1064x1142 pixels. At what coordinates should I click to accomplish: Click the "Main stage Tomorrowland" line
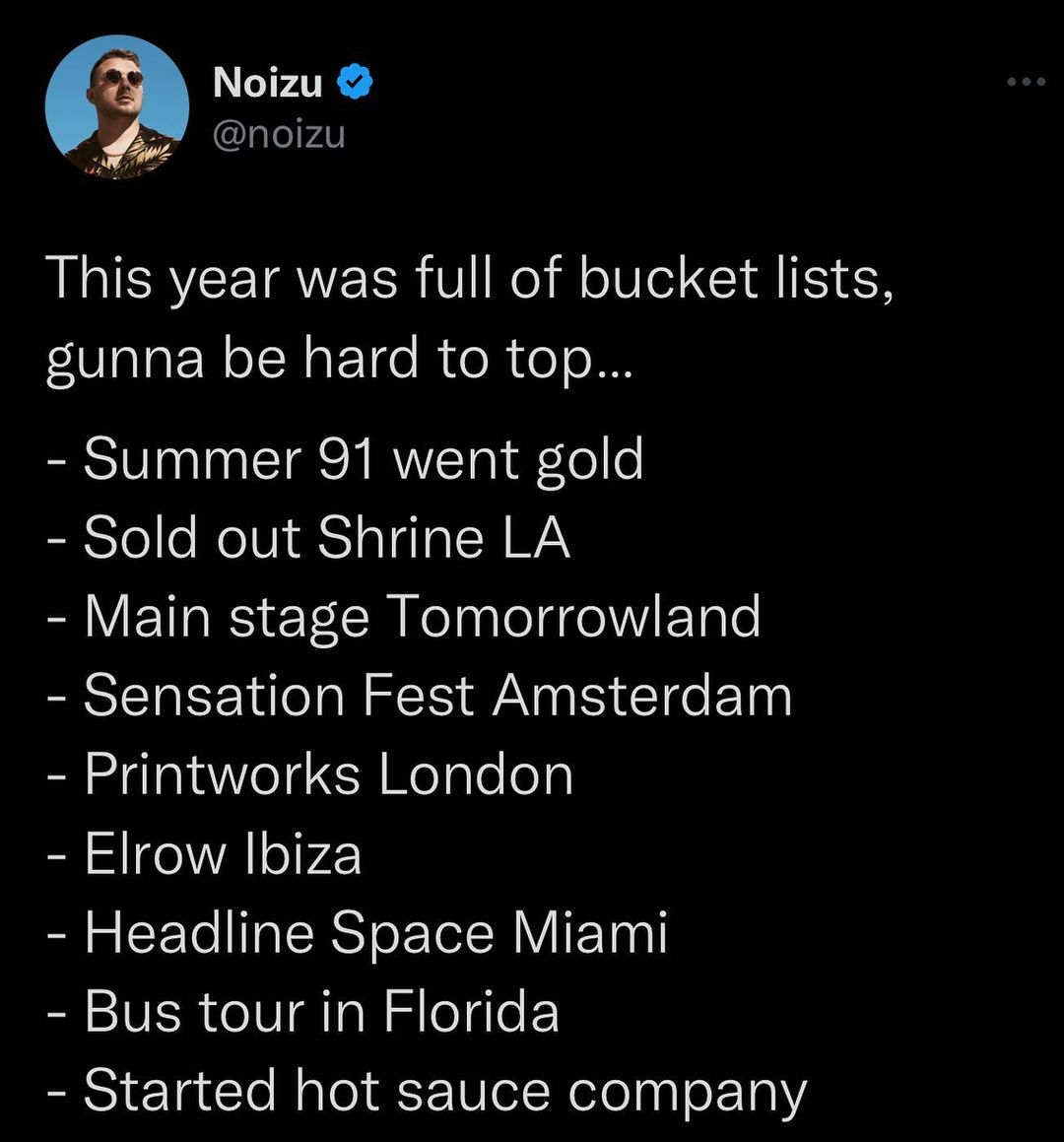click(x=404, y=617)
